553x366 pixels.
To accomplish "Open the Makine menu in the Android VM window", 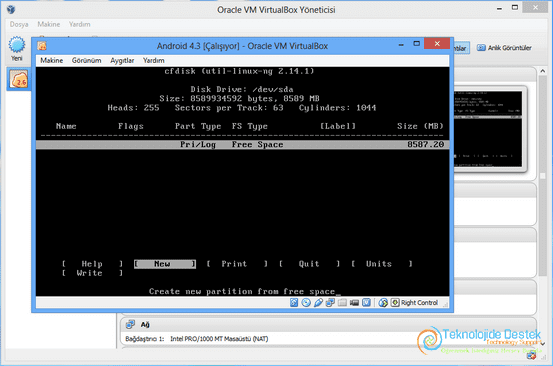I will pyautogui.click(x=51, y=60).
